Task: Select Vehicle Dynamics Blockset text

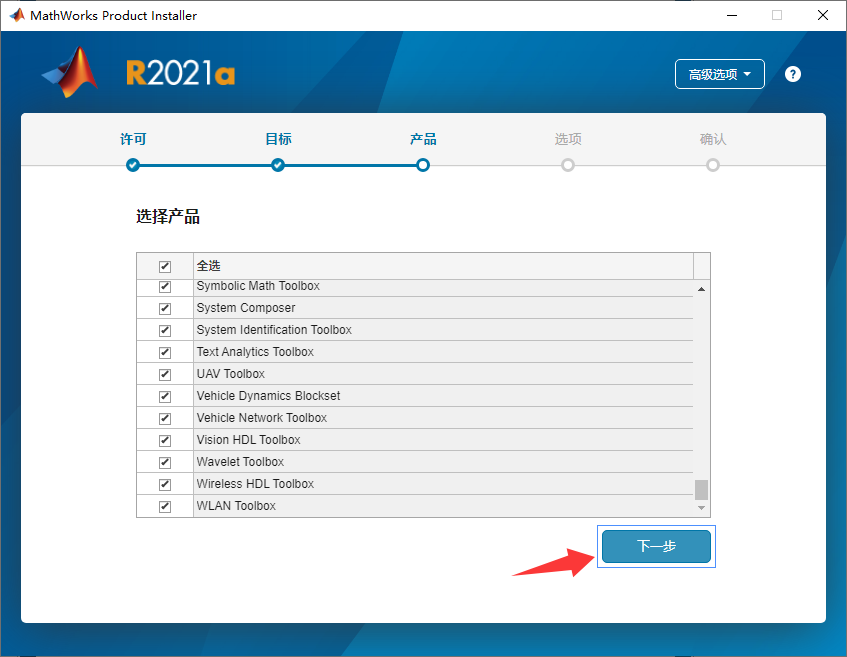Action: click(268, 396)
